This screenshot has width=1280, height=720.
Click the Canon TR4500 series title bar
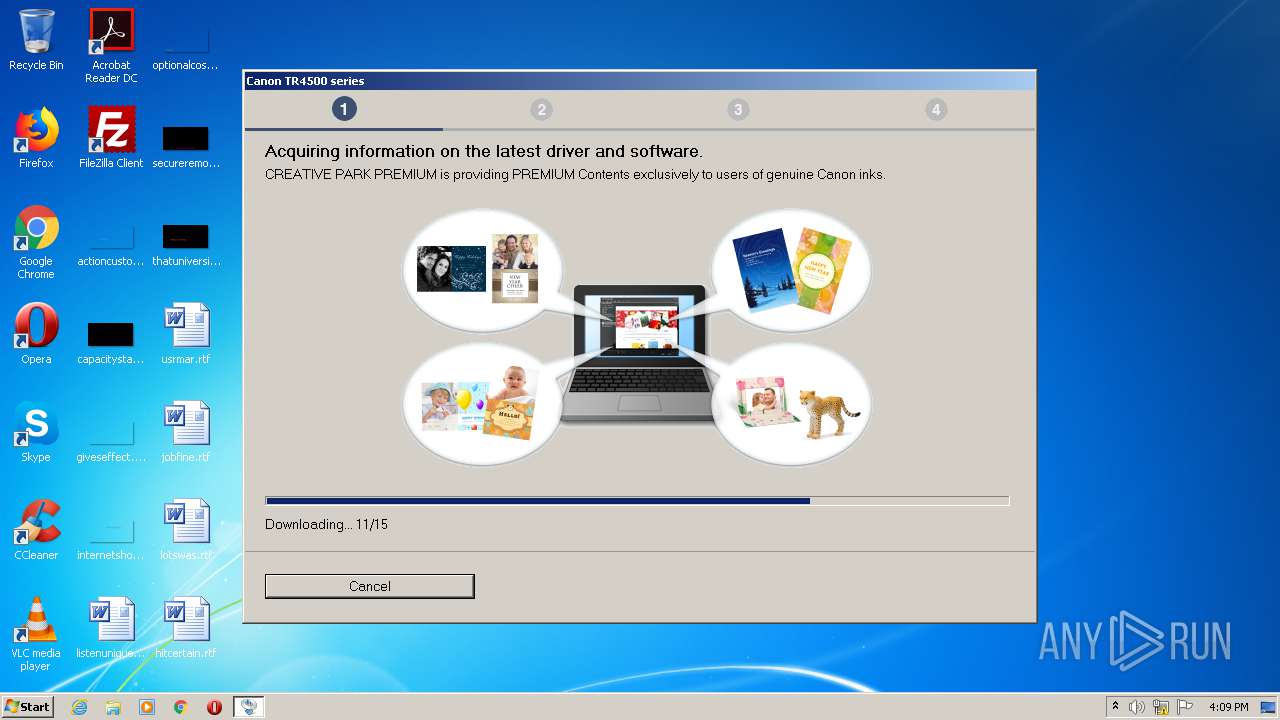[640, 81]
